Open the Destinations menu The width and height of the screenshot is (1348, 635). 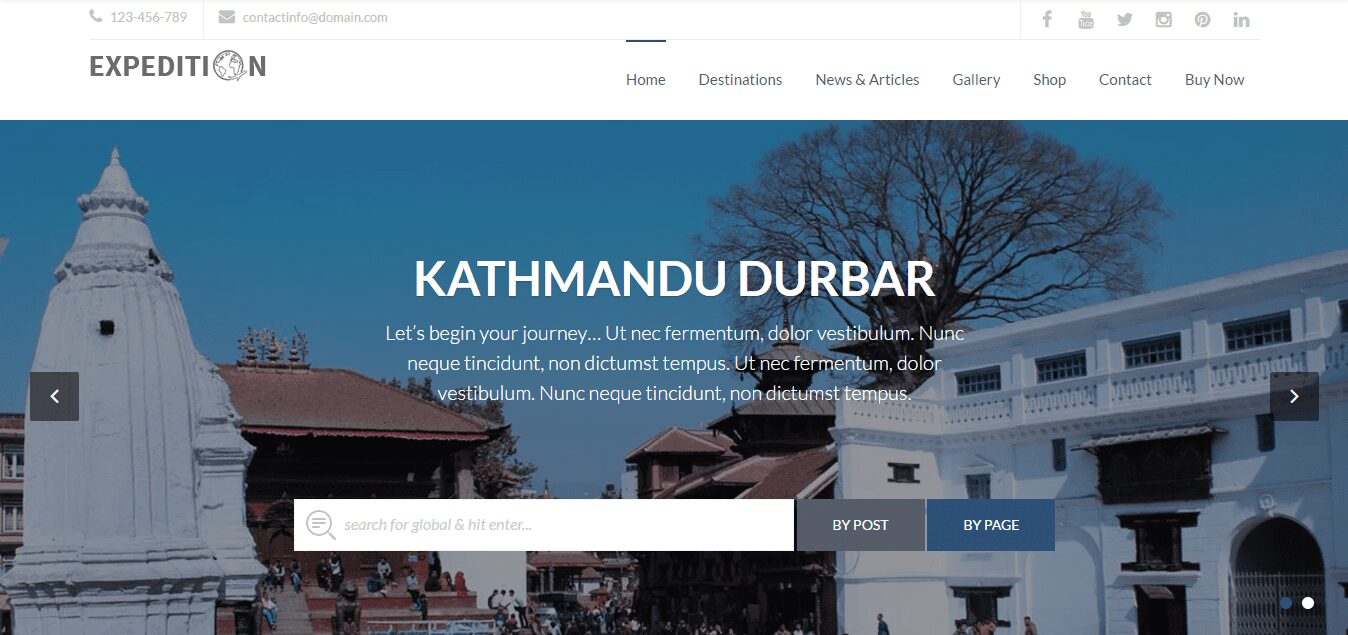[x=740, y=80]
